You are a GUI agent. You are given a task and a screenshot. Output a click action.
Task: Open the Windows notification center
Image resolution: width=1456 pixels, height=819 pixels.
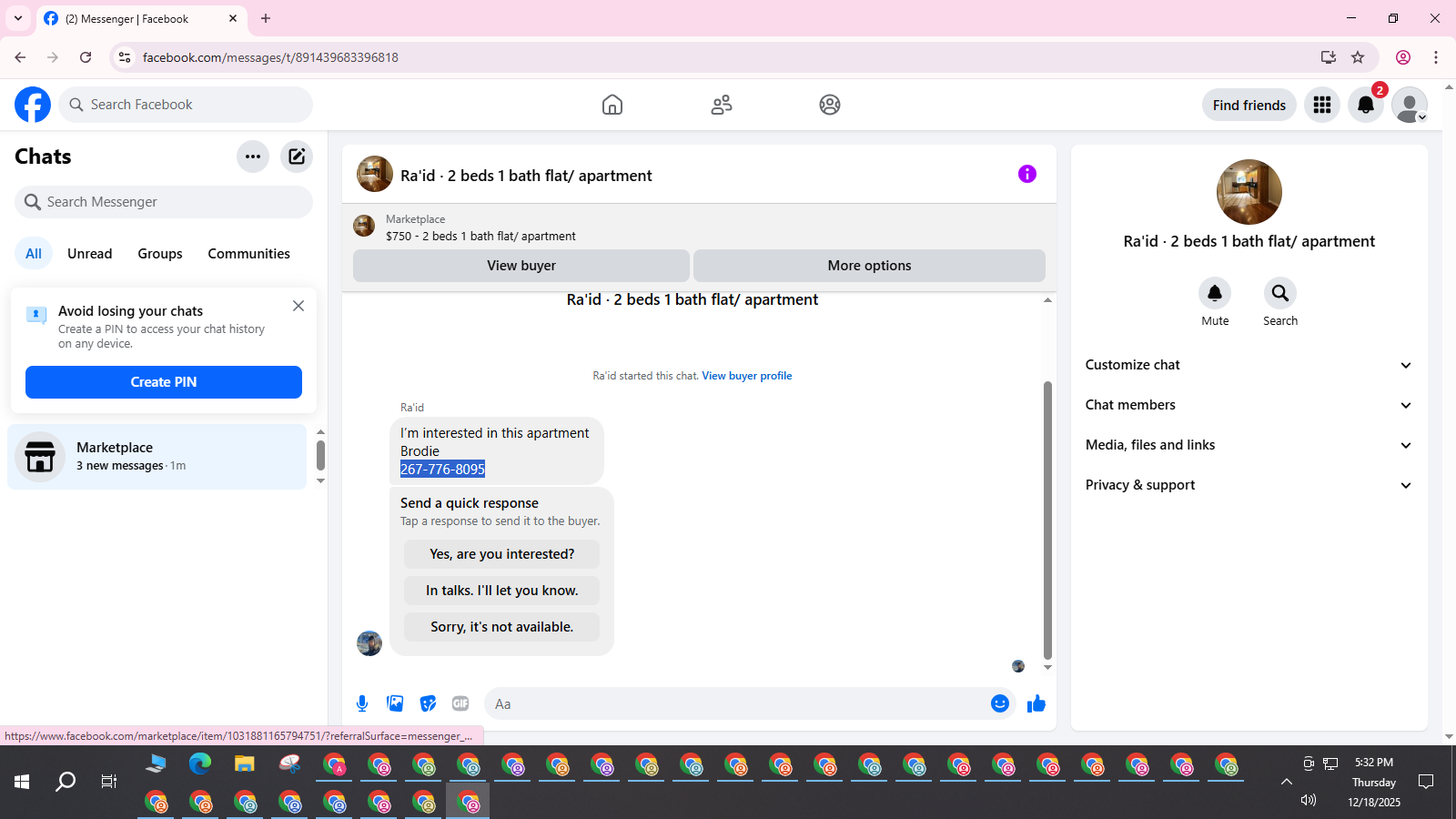tap(1426, 782)
